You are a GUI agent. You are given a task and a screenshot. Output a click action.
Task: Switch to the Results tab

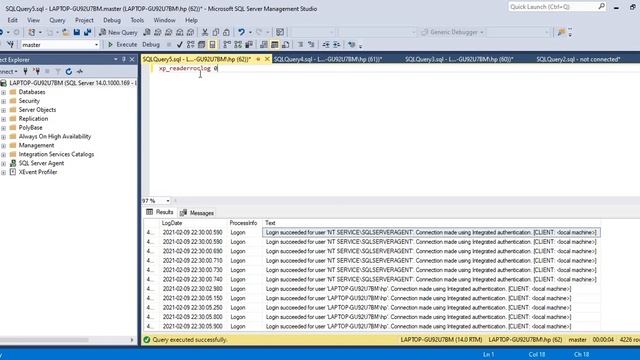coord(160,212)
